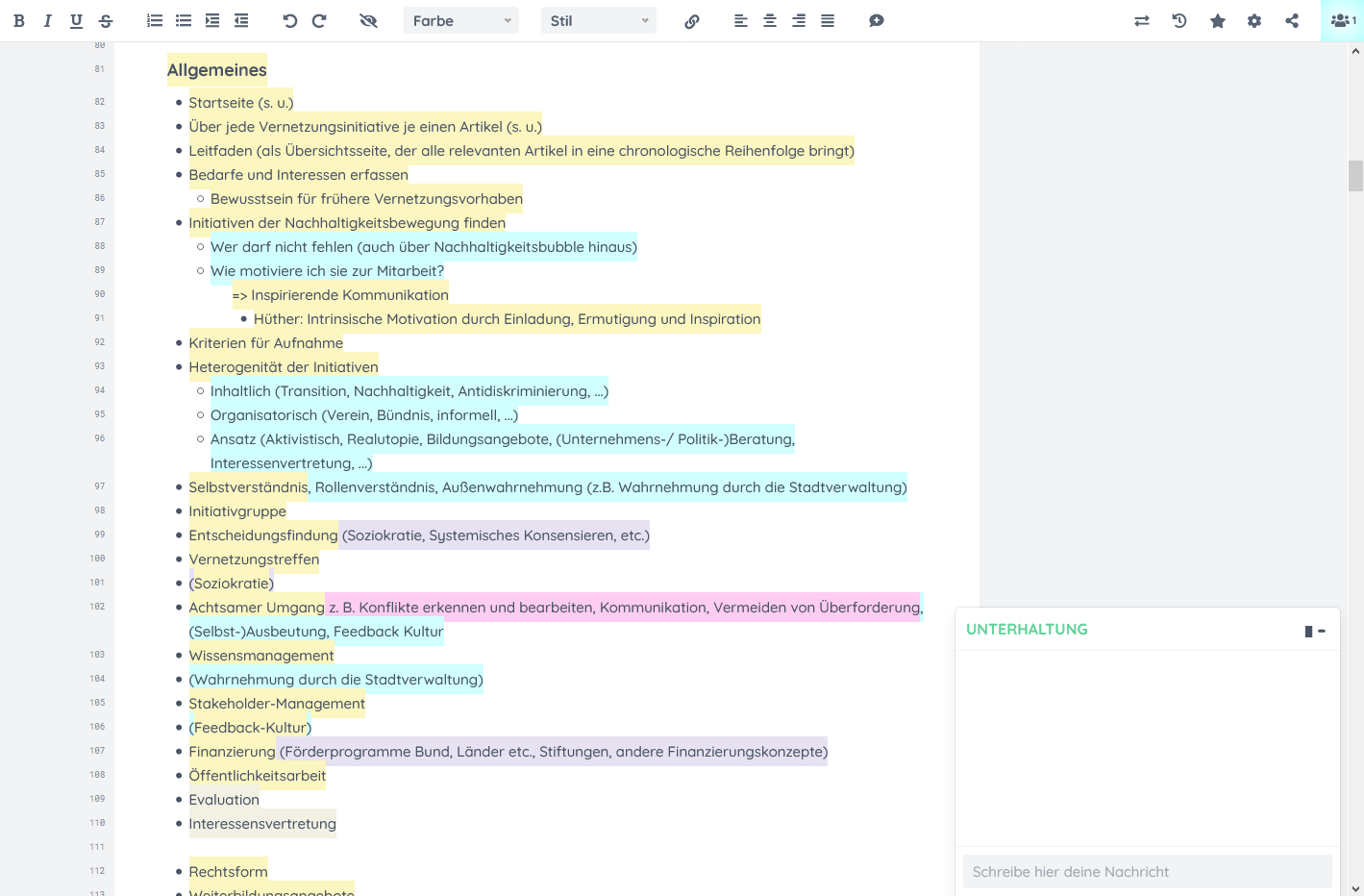Open the Farbe color dropdown
The width and height of the screenshot is (1364, 896).
click(x=461, y=20)
